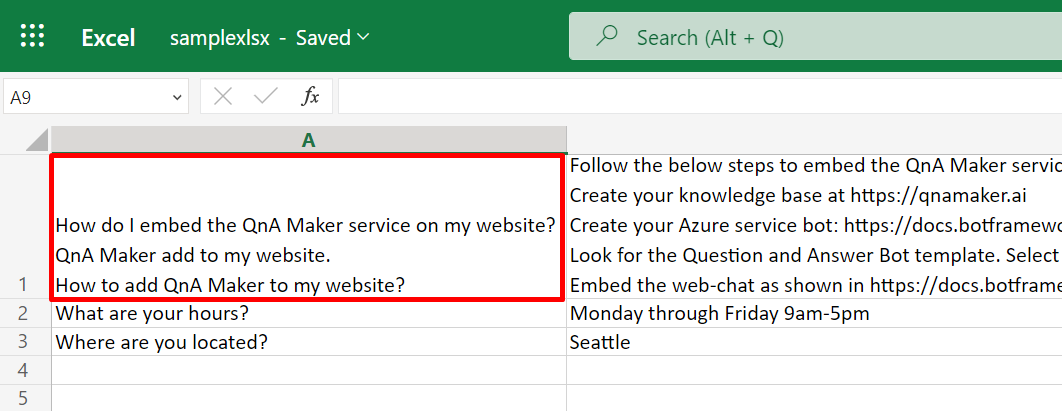Select the row 4 header

click(x=25, y=370)
